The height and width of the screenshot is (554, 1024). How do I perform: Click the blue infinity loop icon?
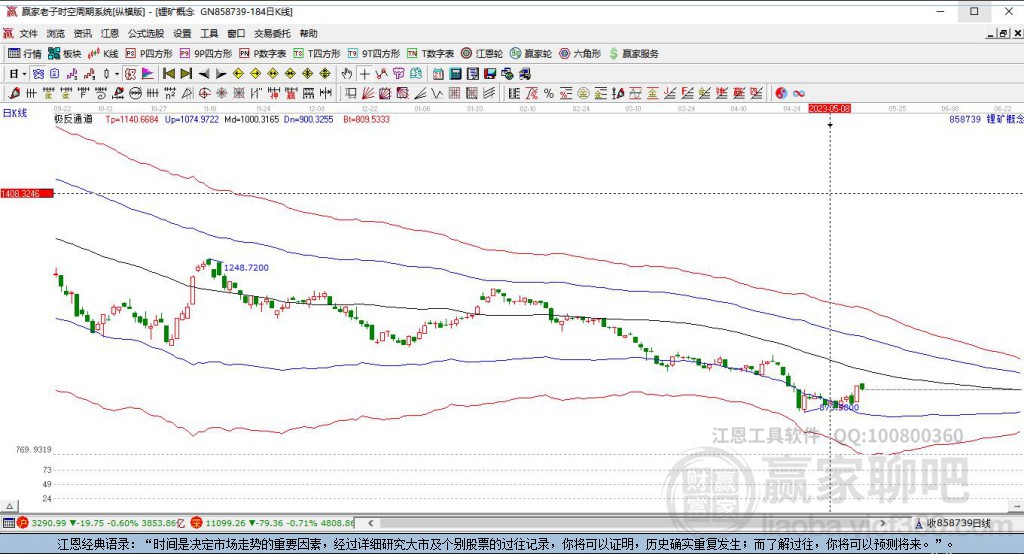tap(799, 93)
